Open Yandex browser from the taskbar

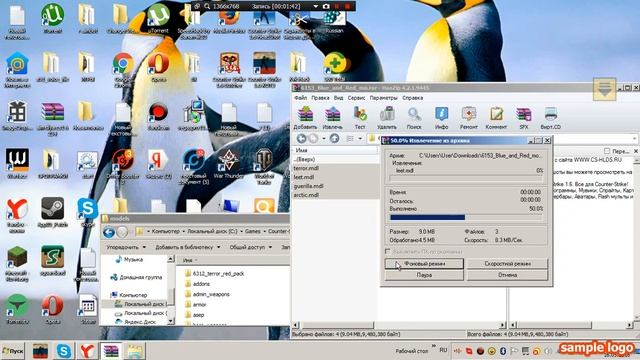[87, 351]
